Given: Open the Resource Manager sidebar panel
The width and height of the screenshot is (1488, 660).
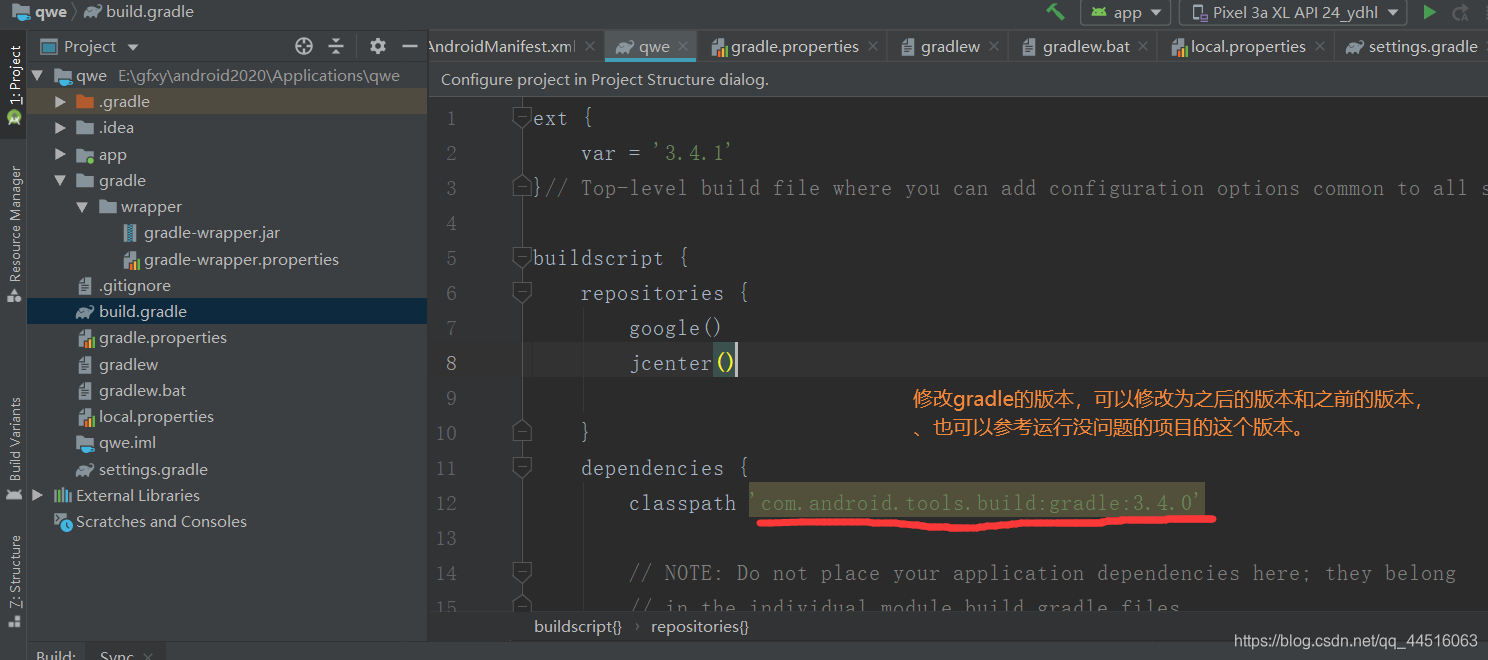Looking at the screenshot, I should (14, 215).
